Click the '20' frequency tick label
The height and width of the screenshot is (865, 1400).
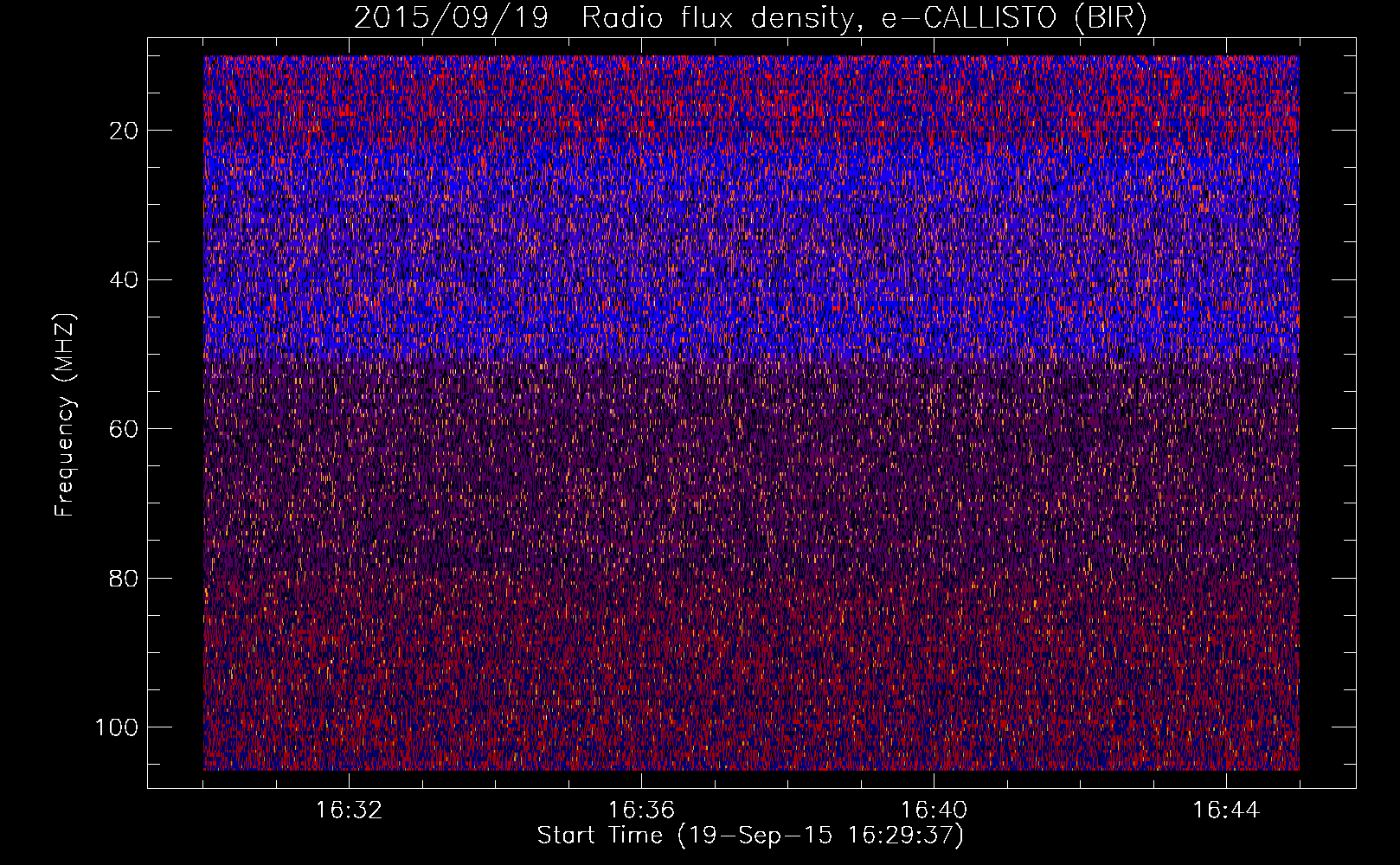pos(125,131)
